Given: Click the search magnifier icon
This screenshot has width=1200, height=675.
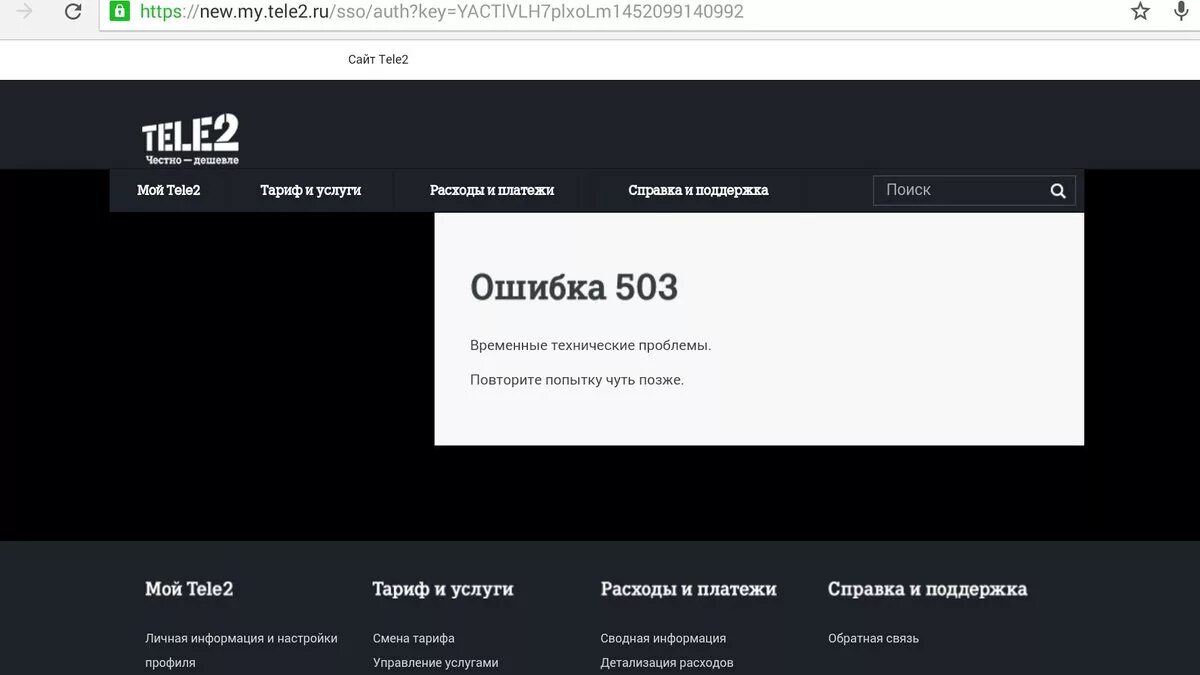Looking at the screenshot, I should coord(1058,191).
